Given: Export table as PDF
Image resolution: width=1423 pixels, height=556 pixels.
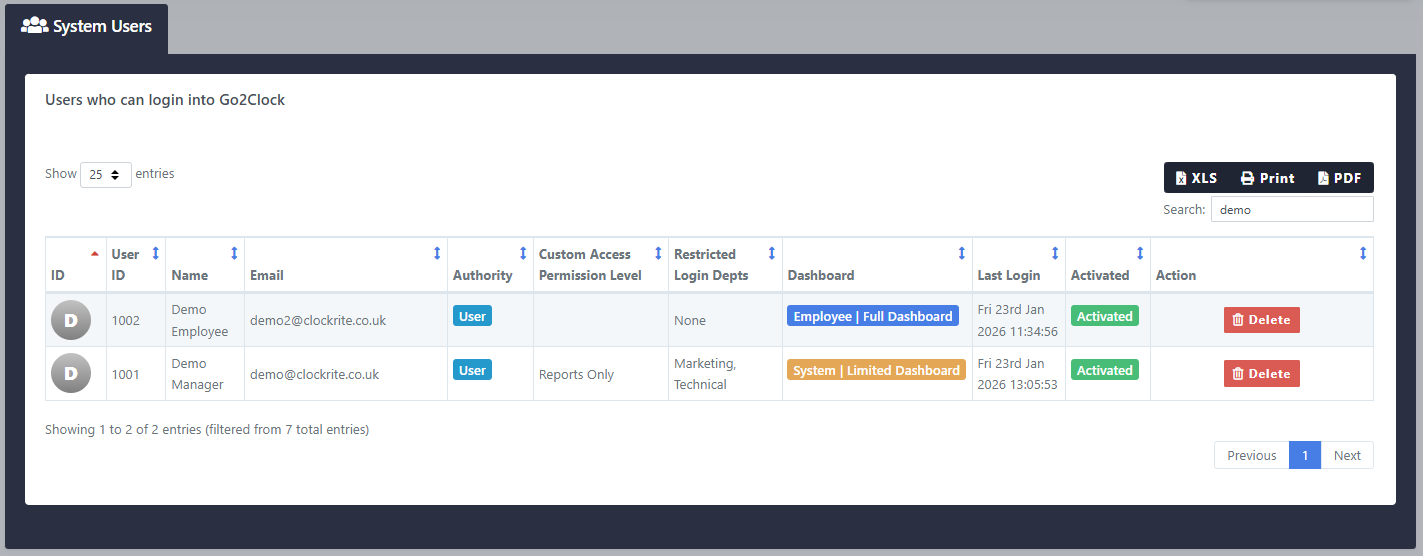Looking at the screenshot, I should (1339, 178).
